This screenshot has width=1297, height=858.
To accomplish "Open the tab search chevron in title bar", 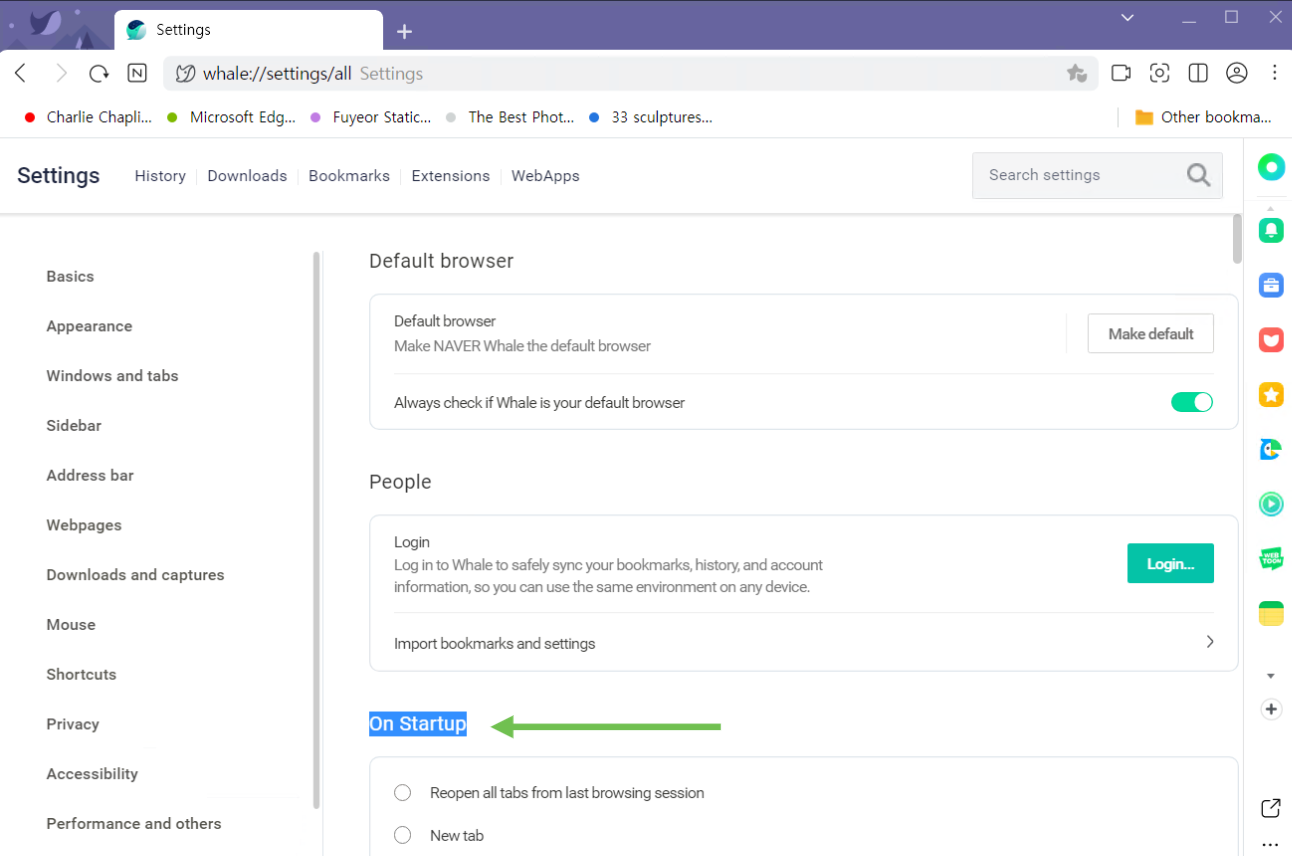I will coord(1127,17).
